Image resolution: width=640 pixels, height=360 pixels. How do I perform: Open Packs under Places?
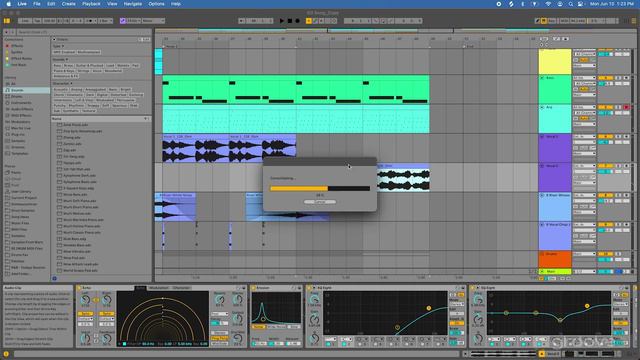coord(16,173)
